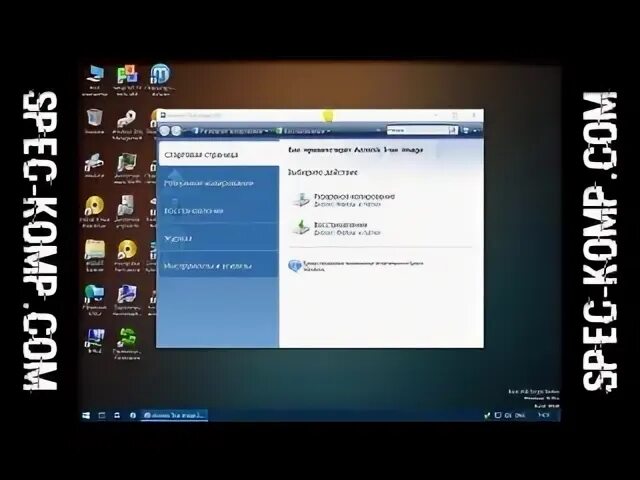
Task: Start Резервное копирование action link
Action: click(354, 196)
